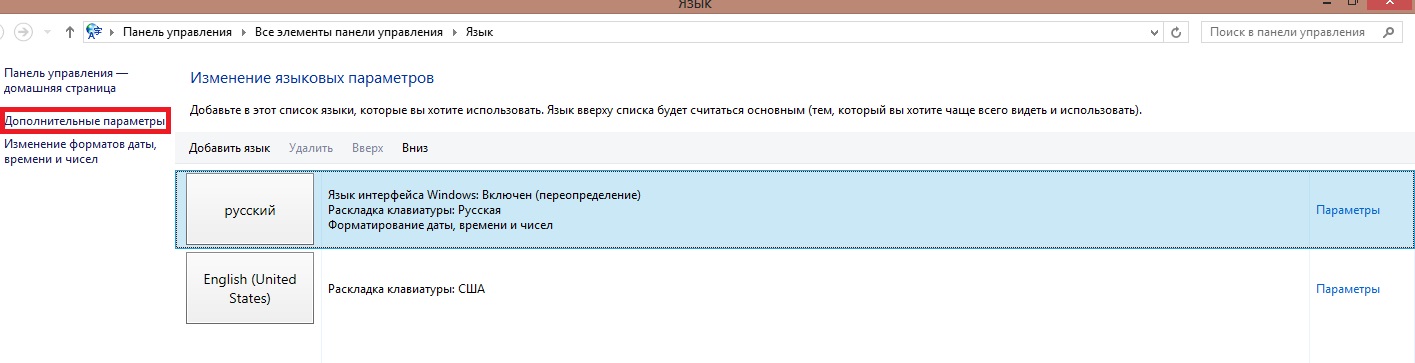The width and height of the screenshot is (1415, 363).
Task: Open "Параметры" for English (United States)
Action: [1348, 289]
